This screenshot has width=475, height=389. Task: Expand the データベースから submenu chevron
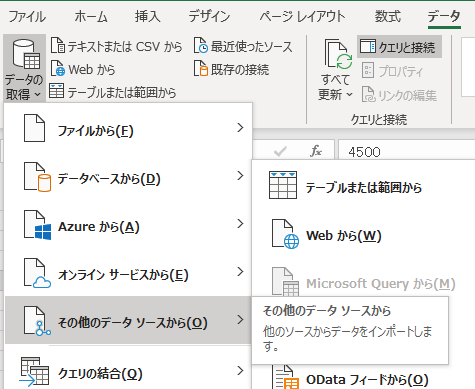click(240, 175)
